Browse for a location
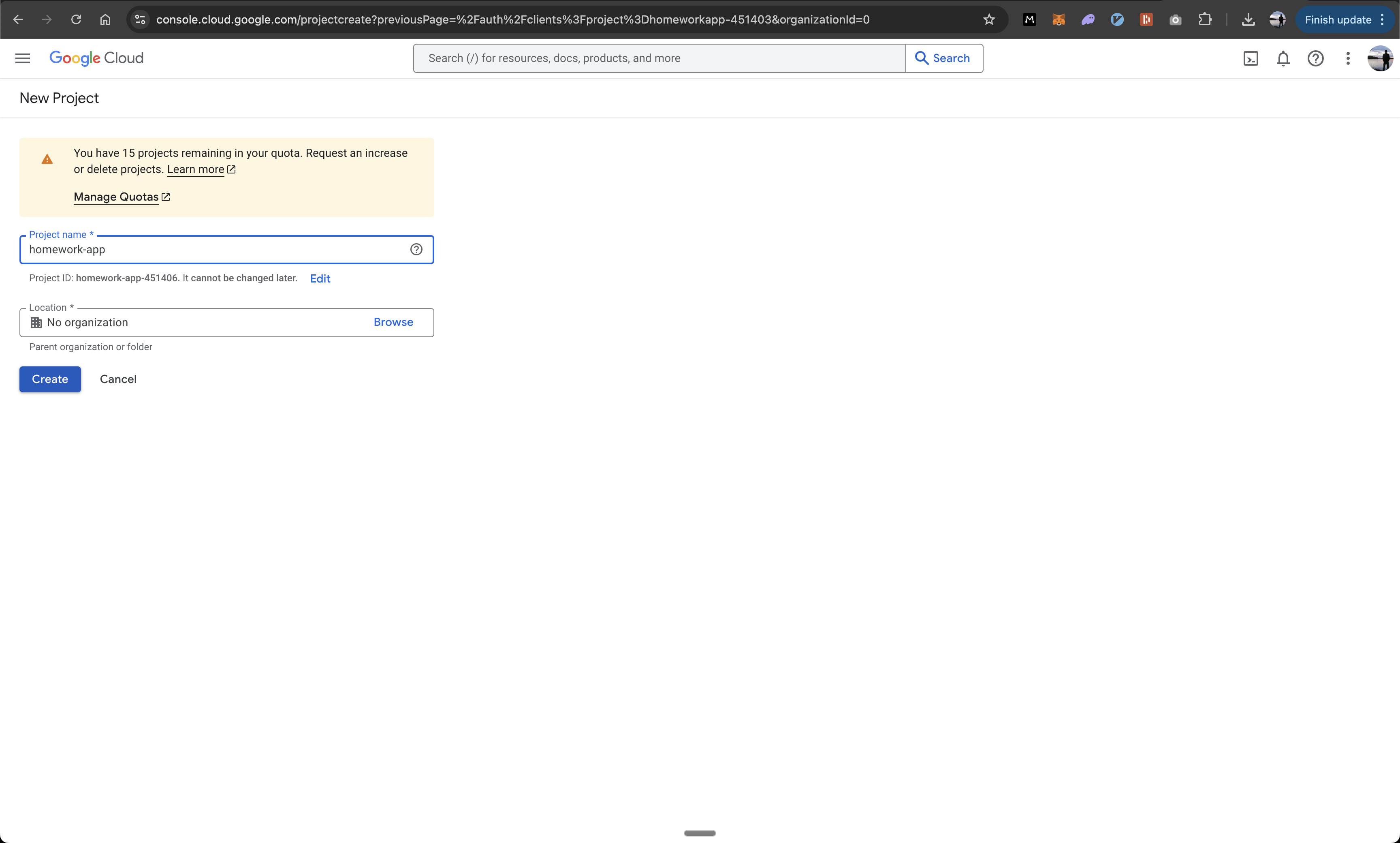This screenshot has height=843, width=1400. (x=393, y=322)
